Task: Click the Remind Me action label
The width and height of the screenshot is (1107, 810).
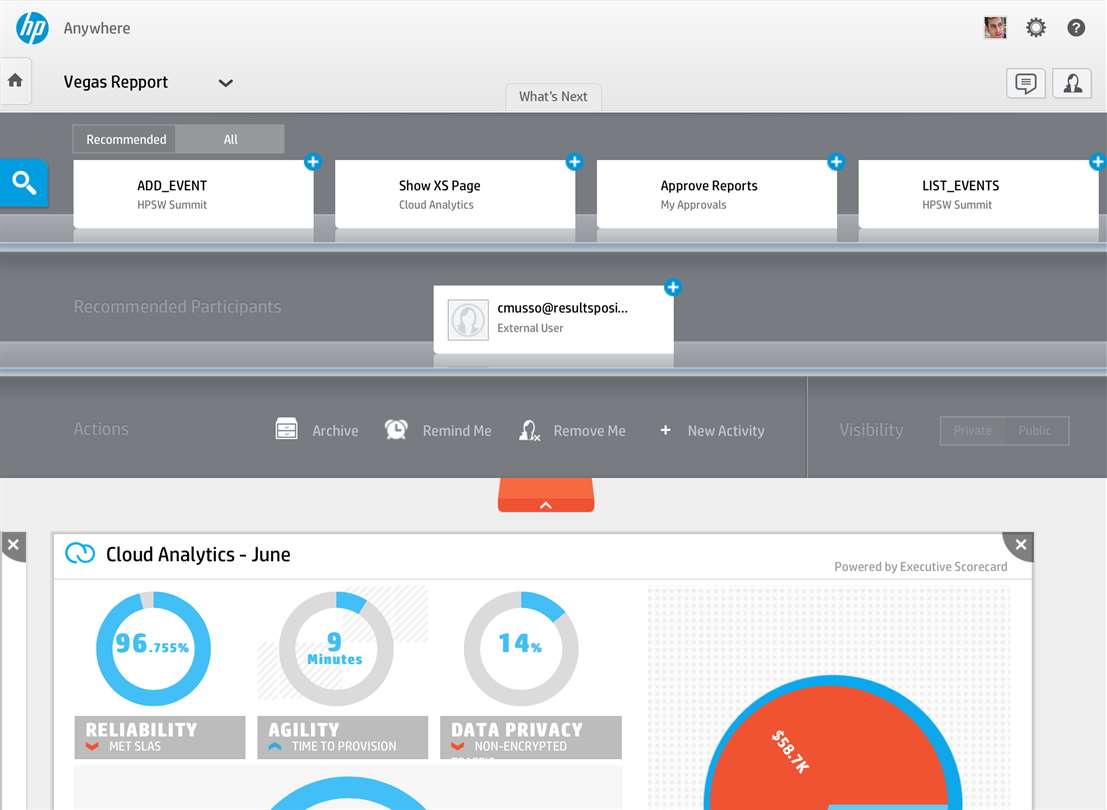Action: click(x=457, y=431)
